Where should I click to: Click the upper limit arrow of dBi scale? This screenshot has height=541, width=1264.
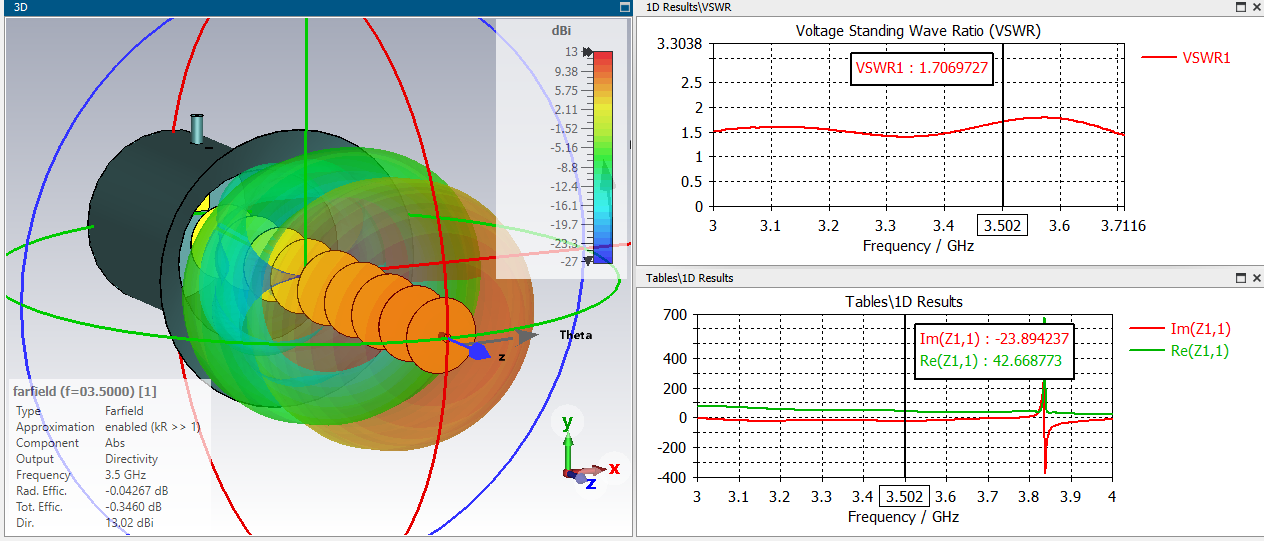[x=589, y=51]
